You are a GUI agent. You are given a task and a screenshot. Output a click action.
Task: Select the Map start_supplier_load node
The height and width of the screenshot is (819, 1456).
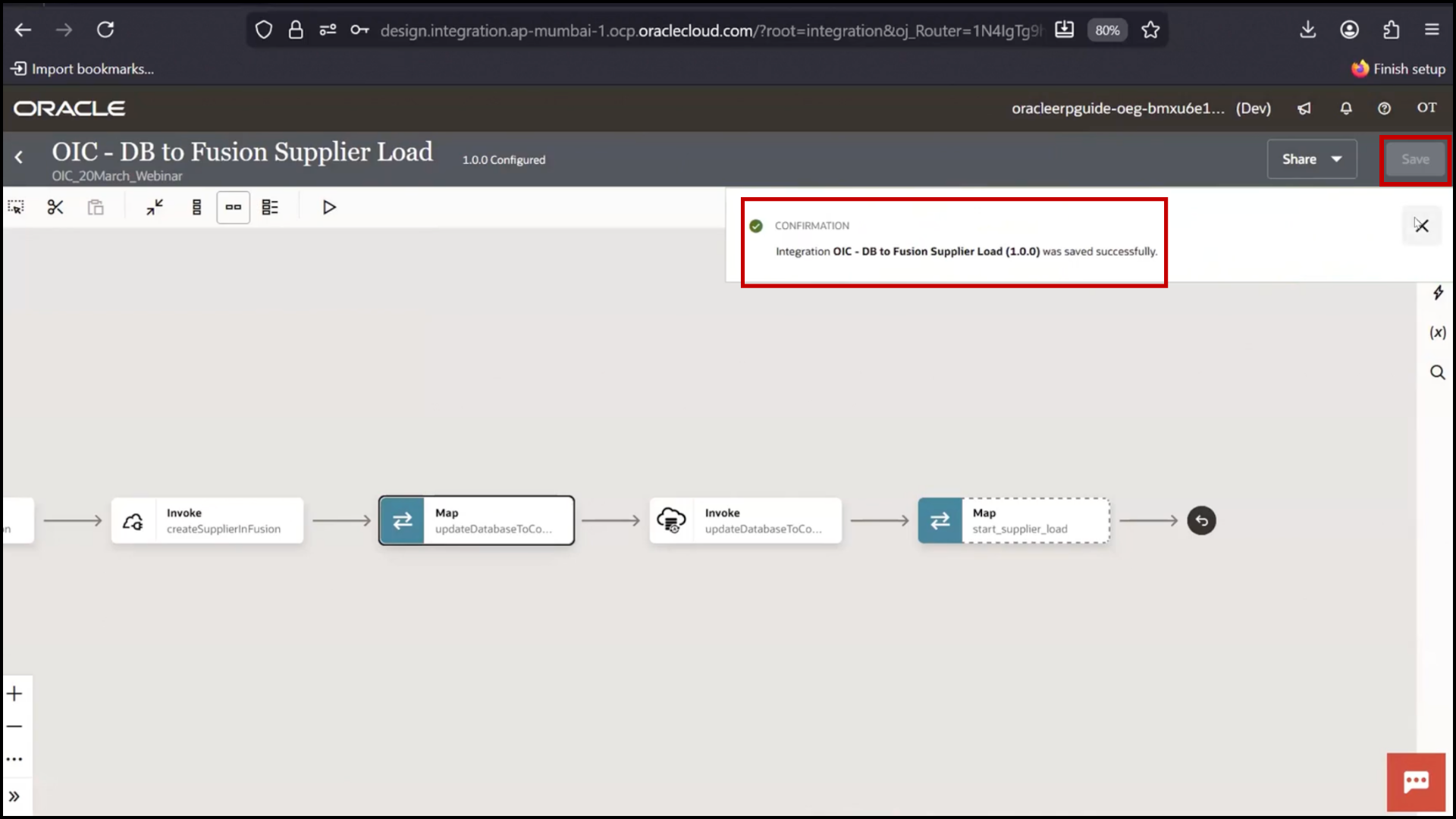click(1014, 520)
